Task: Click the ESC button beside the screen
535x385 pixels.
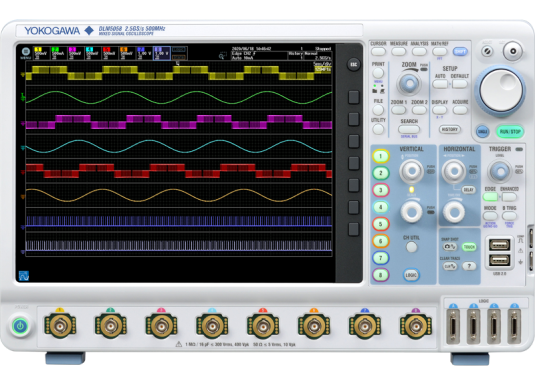Action: click(354, 65)
